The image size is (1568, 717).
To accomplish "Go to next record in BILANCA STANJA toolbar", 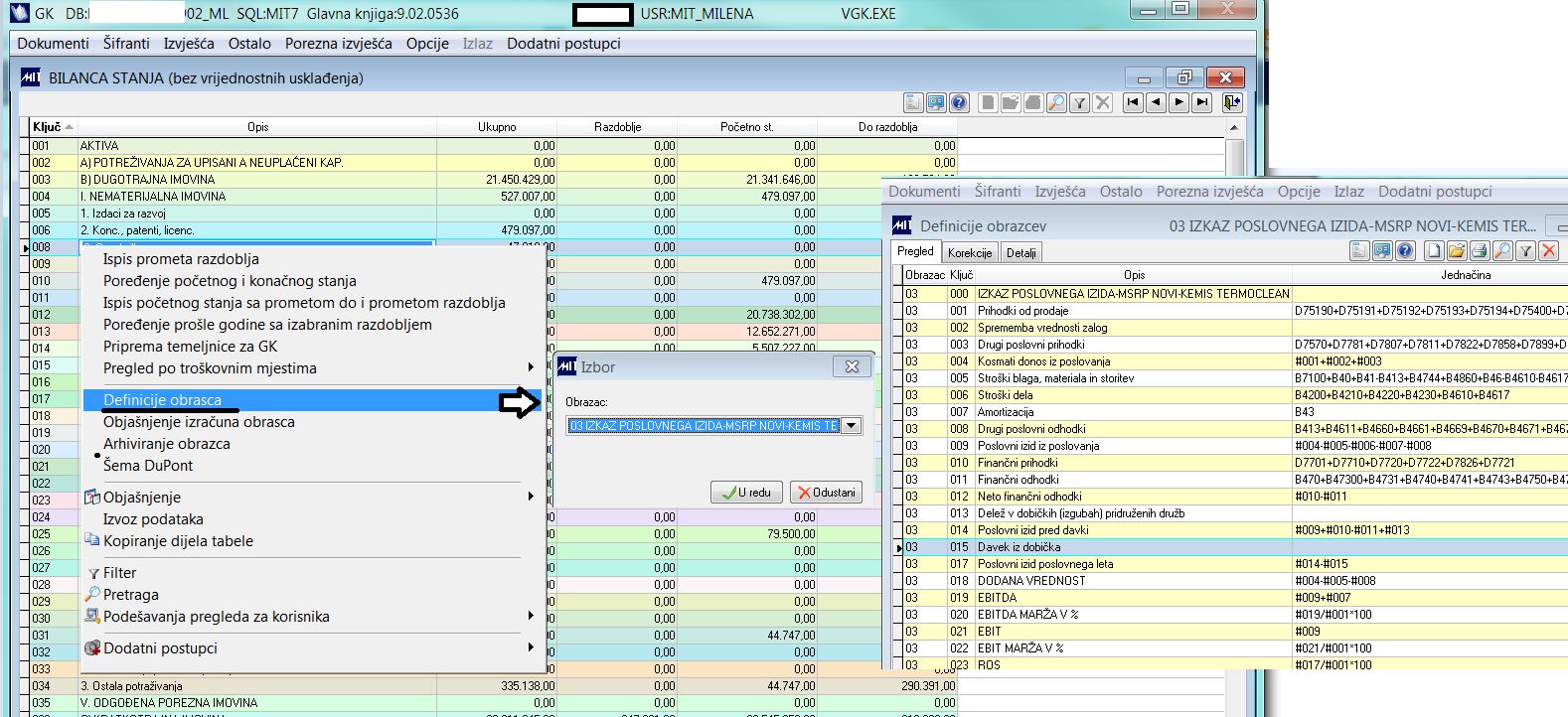I will (x=1178, y=102).
